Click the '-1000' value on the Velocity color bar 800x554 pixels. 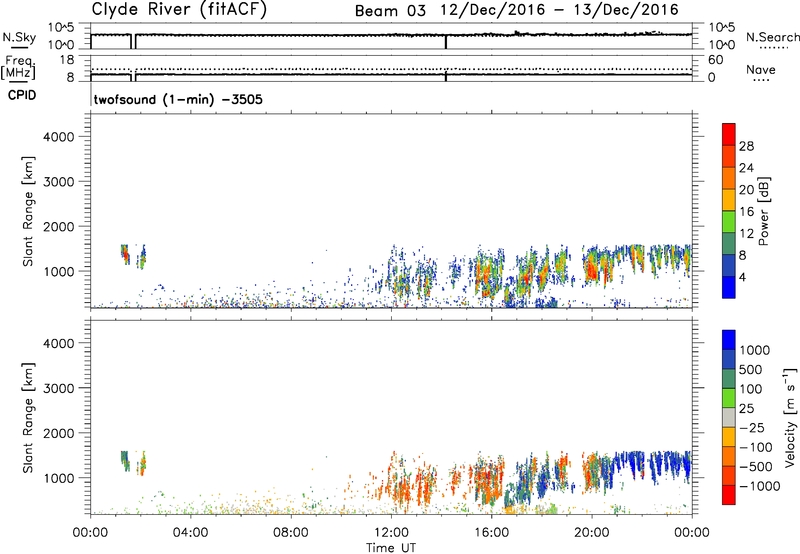pyautogui.click(x=760, y=486)
